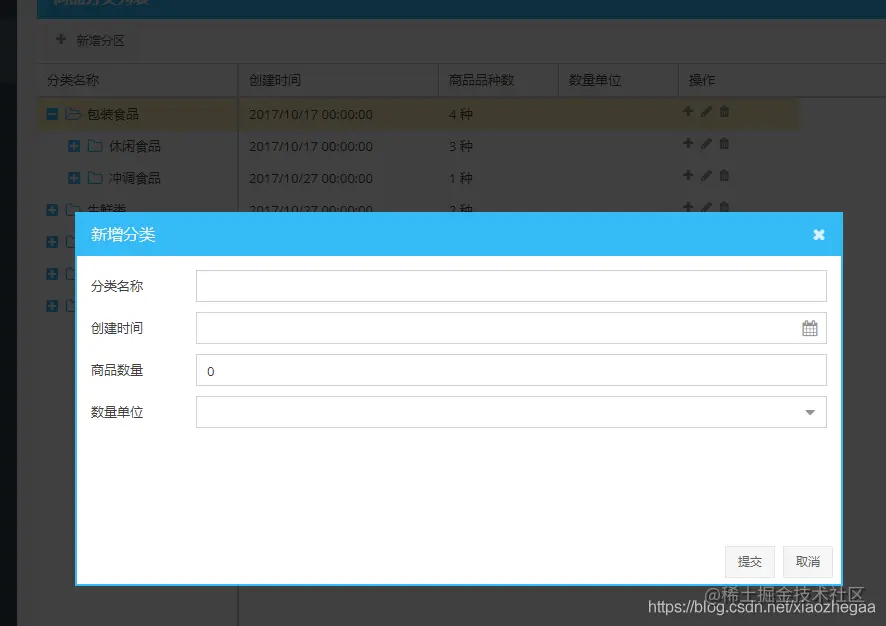
Task: Click delete trash in 包装食品 row
Action: [x=724, y=111]
